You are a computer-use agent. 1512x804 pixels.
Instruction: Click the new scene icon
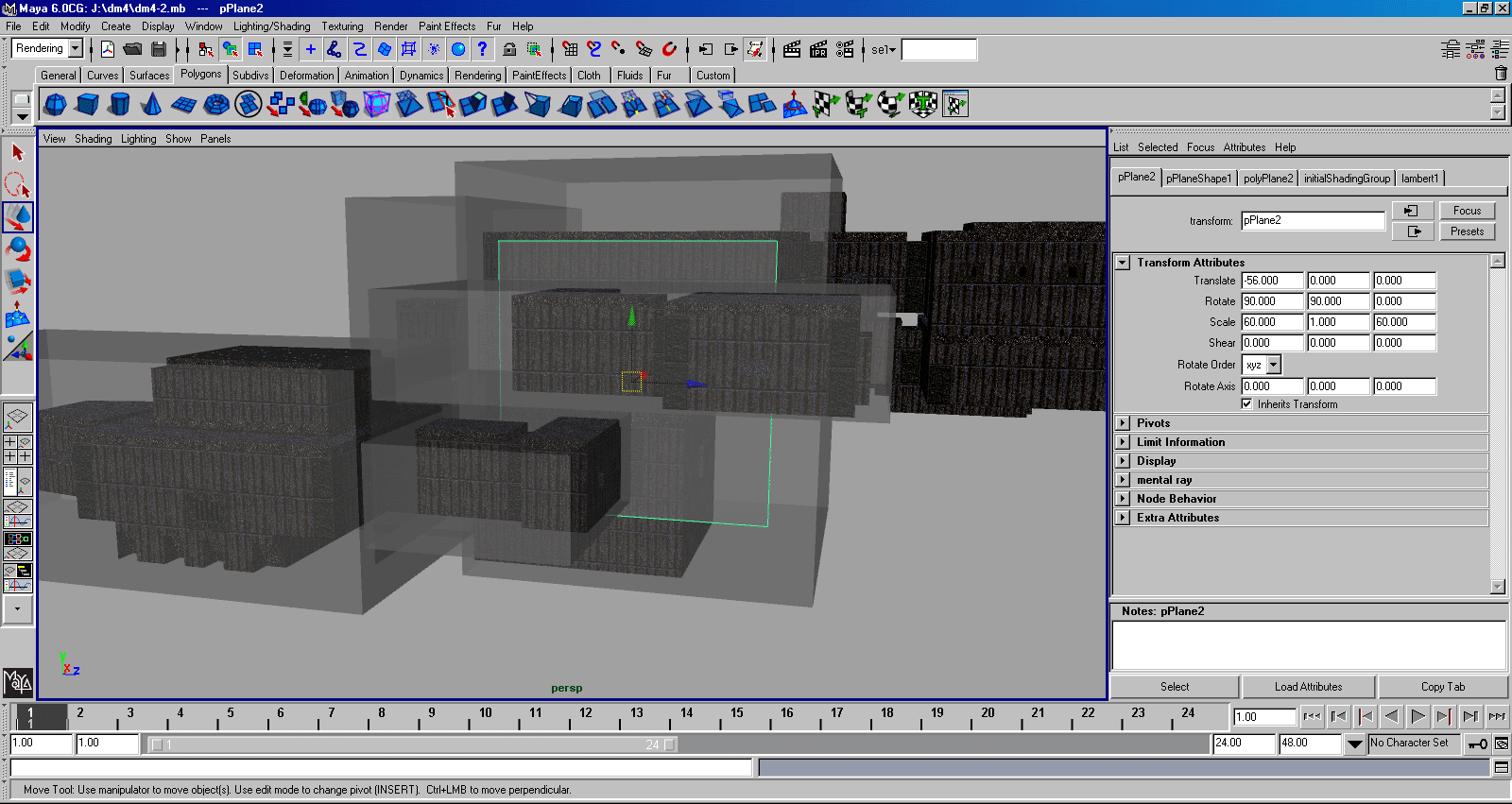[x=108, y=49]
